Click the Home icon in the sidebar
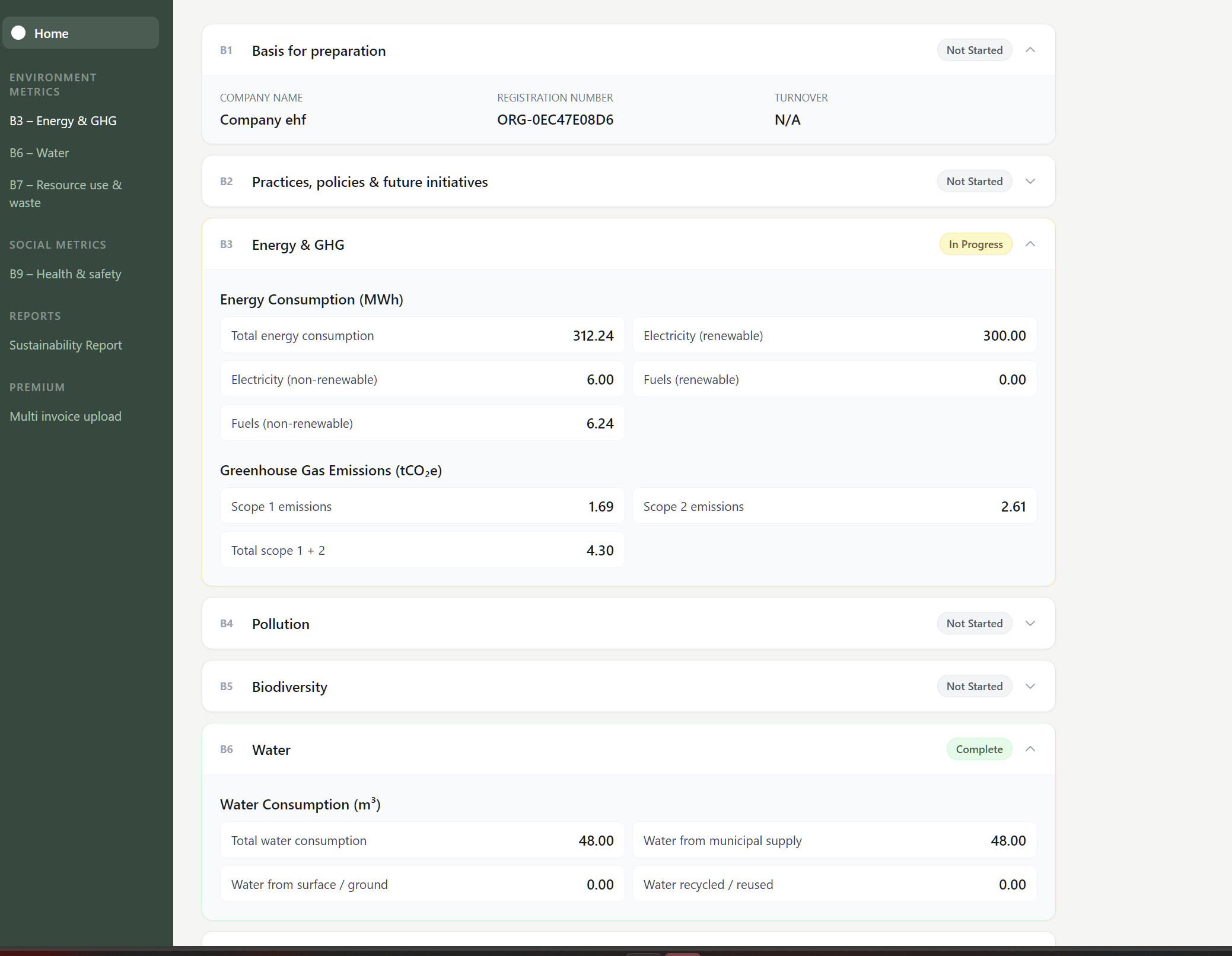 [x=20, y=33]
